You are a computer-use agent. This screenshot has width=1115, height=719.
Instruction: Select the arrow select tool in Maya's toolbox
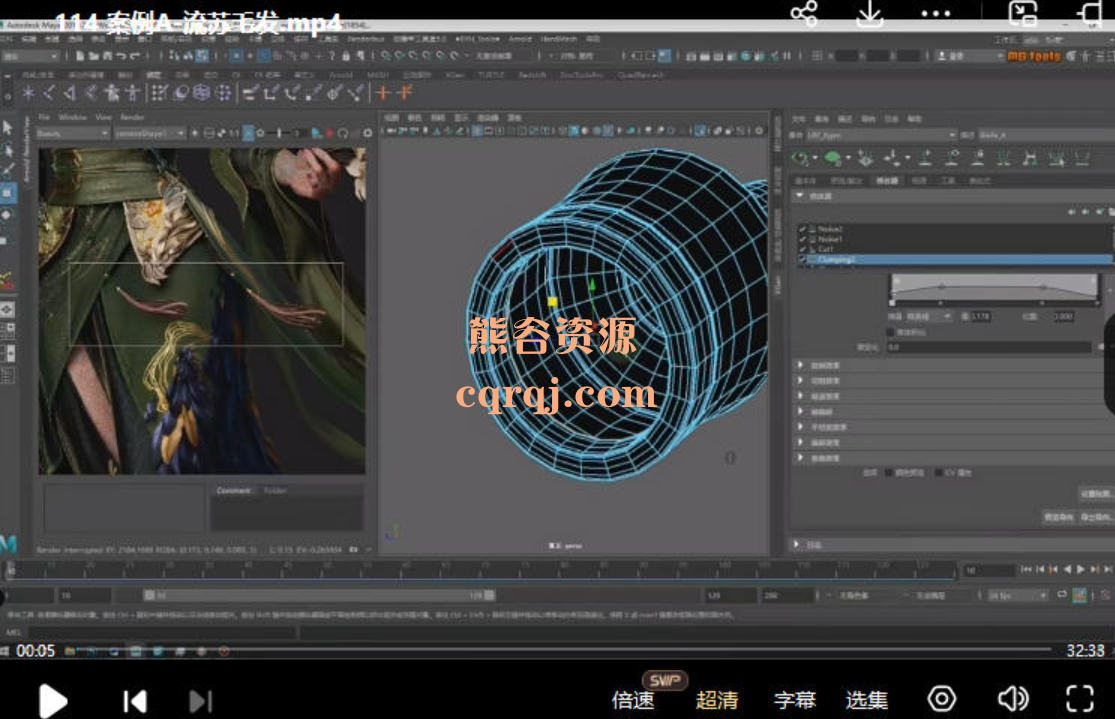(x=8, y=127)
